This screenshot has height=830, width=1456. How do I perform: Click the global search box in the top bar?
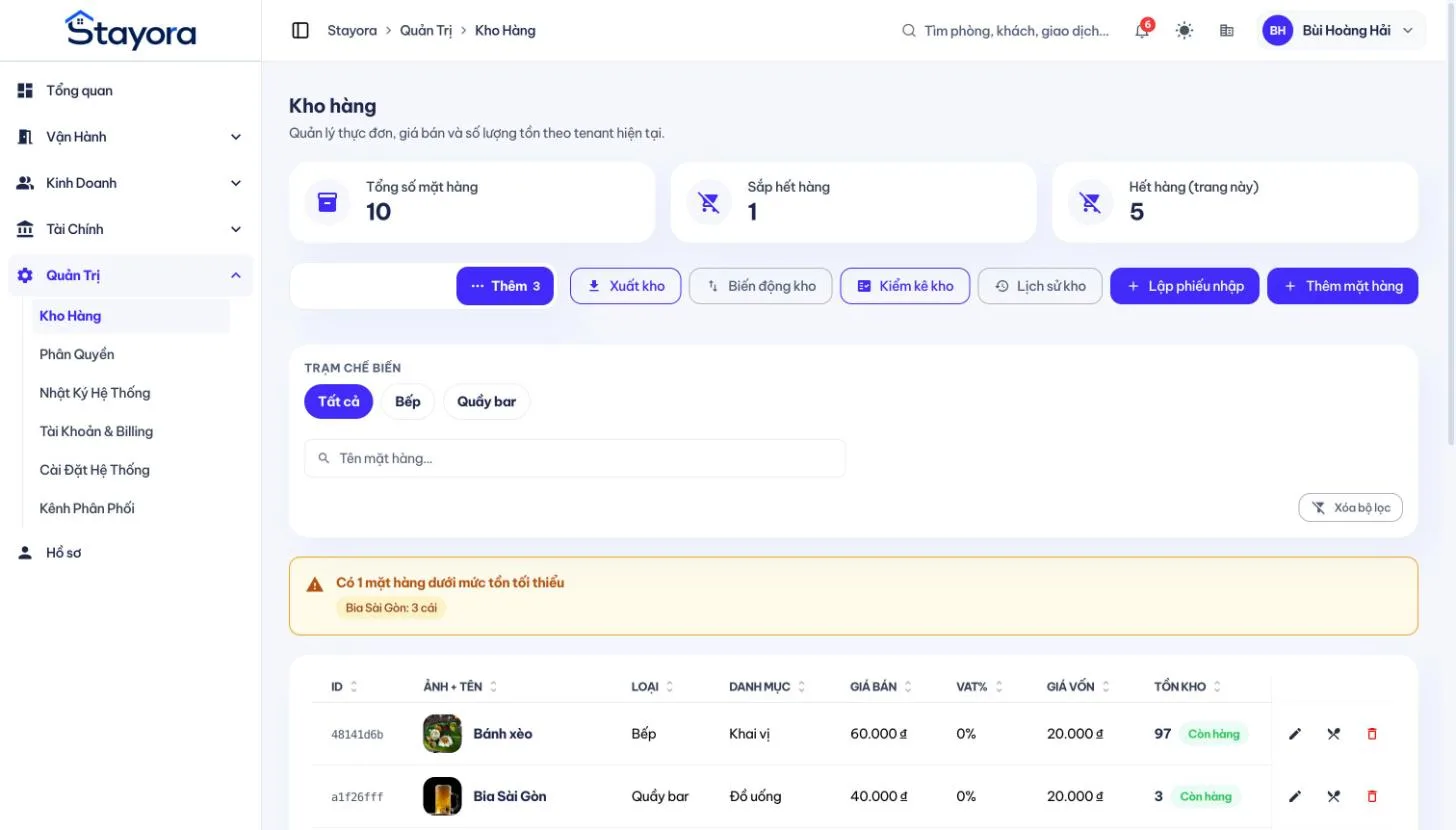[x=1008, y=31]
